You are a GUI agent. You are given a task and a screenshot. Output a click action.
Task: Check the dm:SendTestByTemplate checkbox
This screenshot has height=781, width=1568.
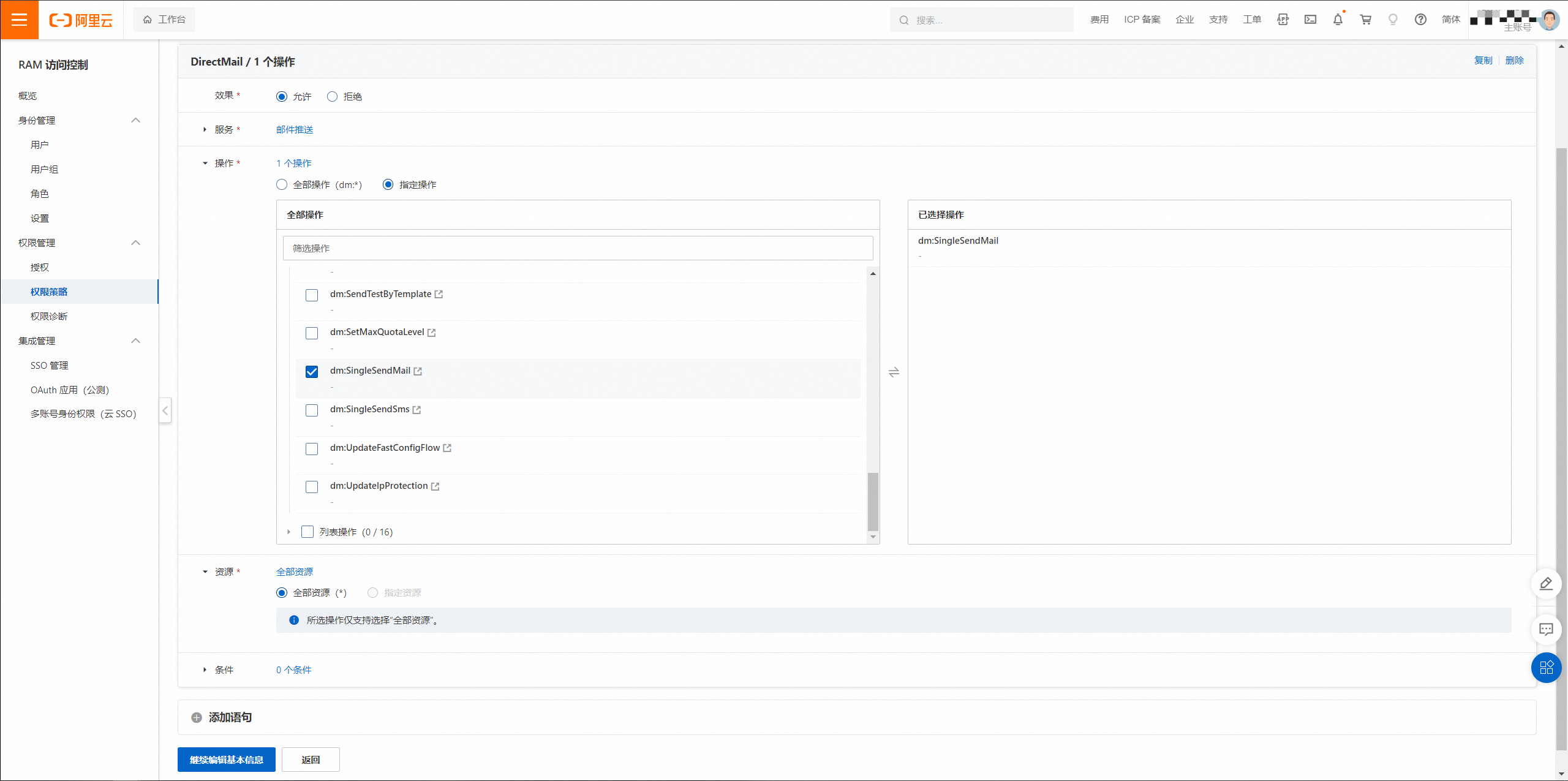[x=312, y=295]
